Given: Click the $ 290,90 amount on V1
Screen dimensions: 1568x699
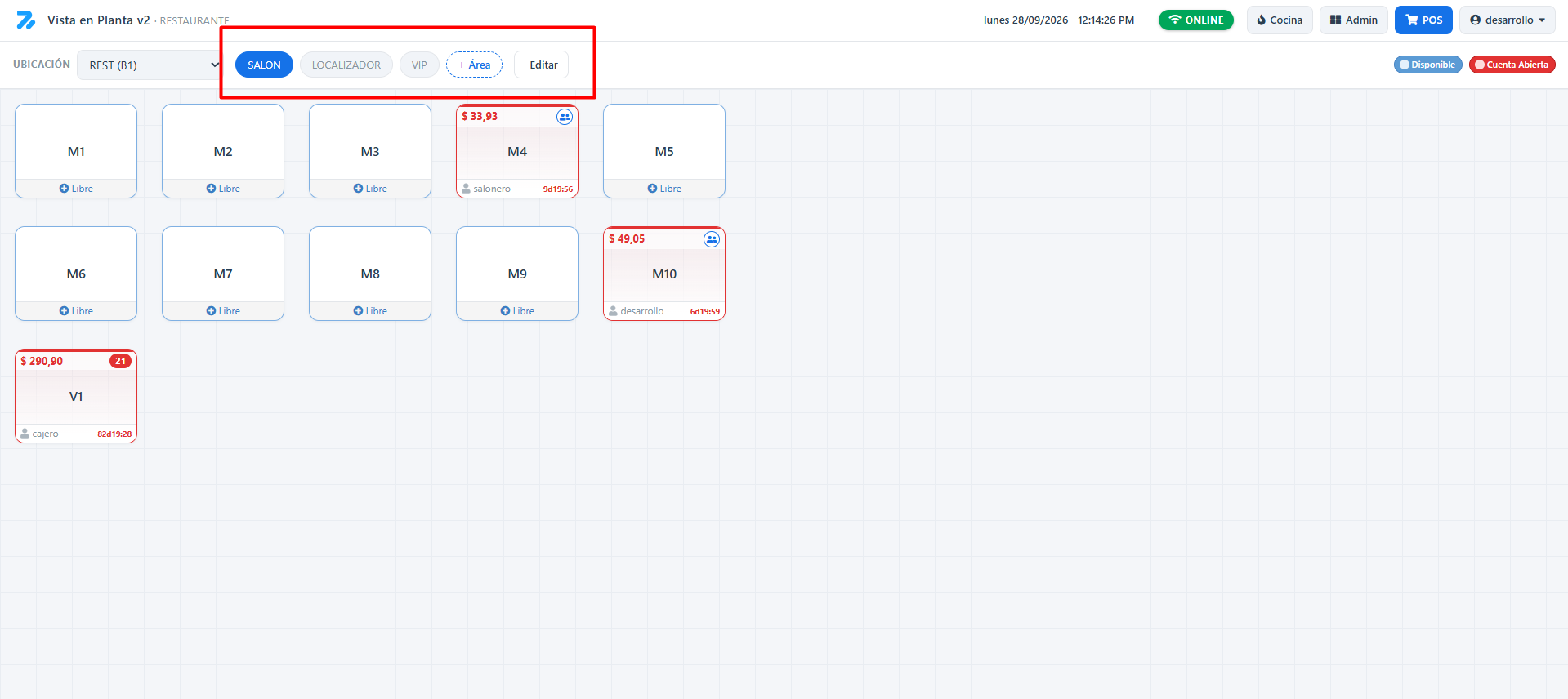Looking at the screenshot, I should pyautogui.click(x=42, y=361).
